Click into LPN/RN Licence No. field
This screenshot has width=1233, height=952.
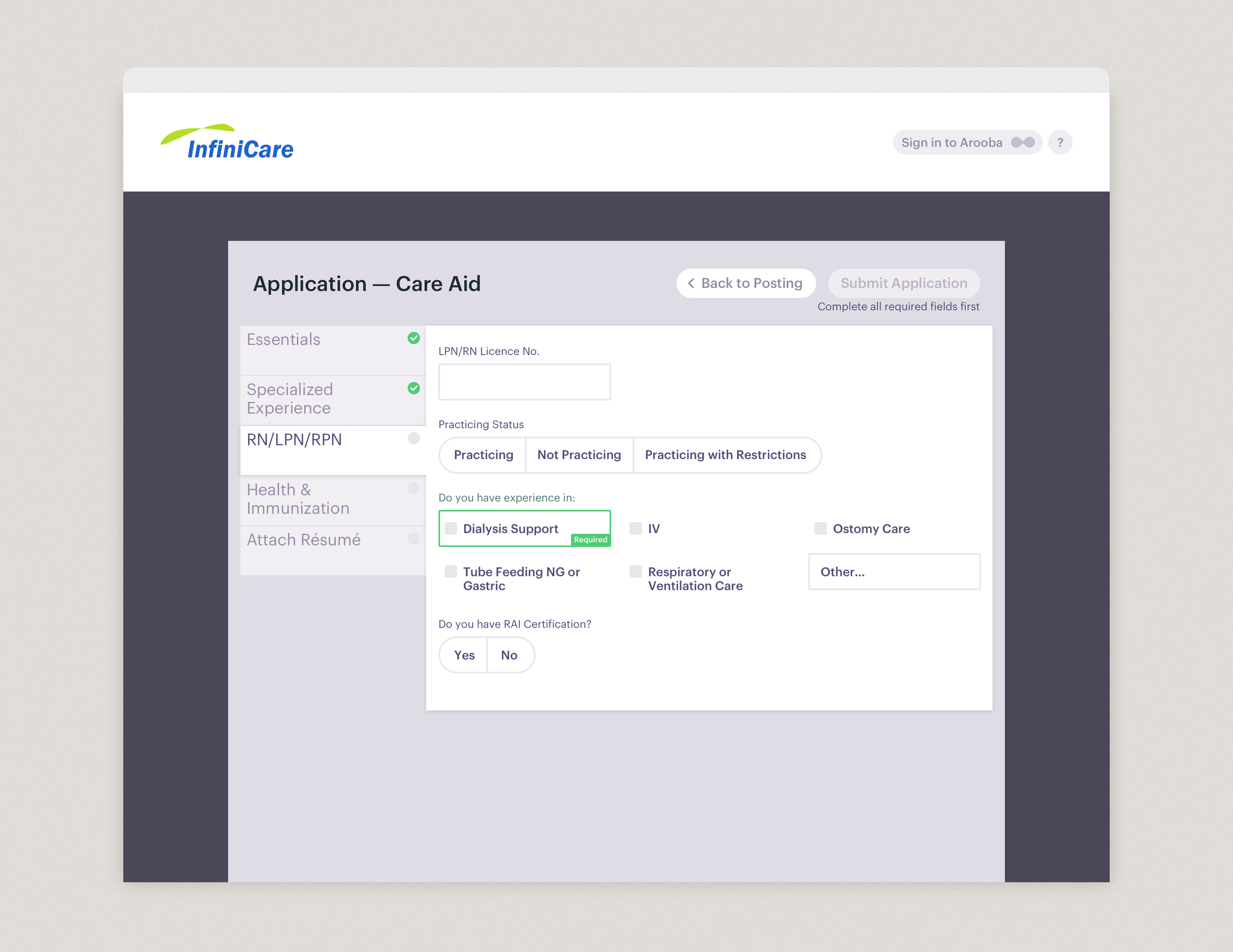[524, 382]
